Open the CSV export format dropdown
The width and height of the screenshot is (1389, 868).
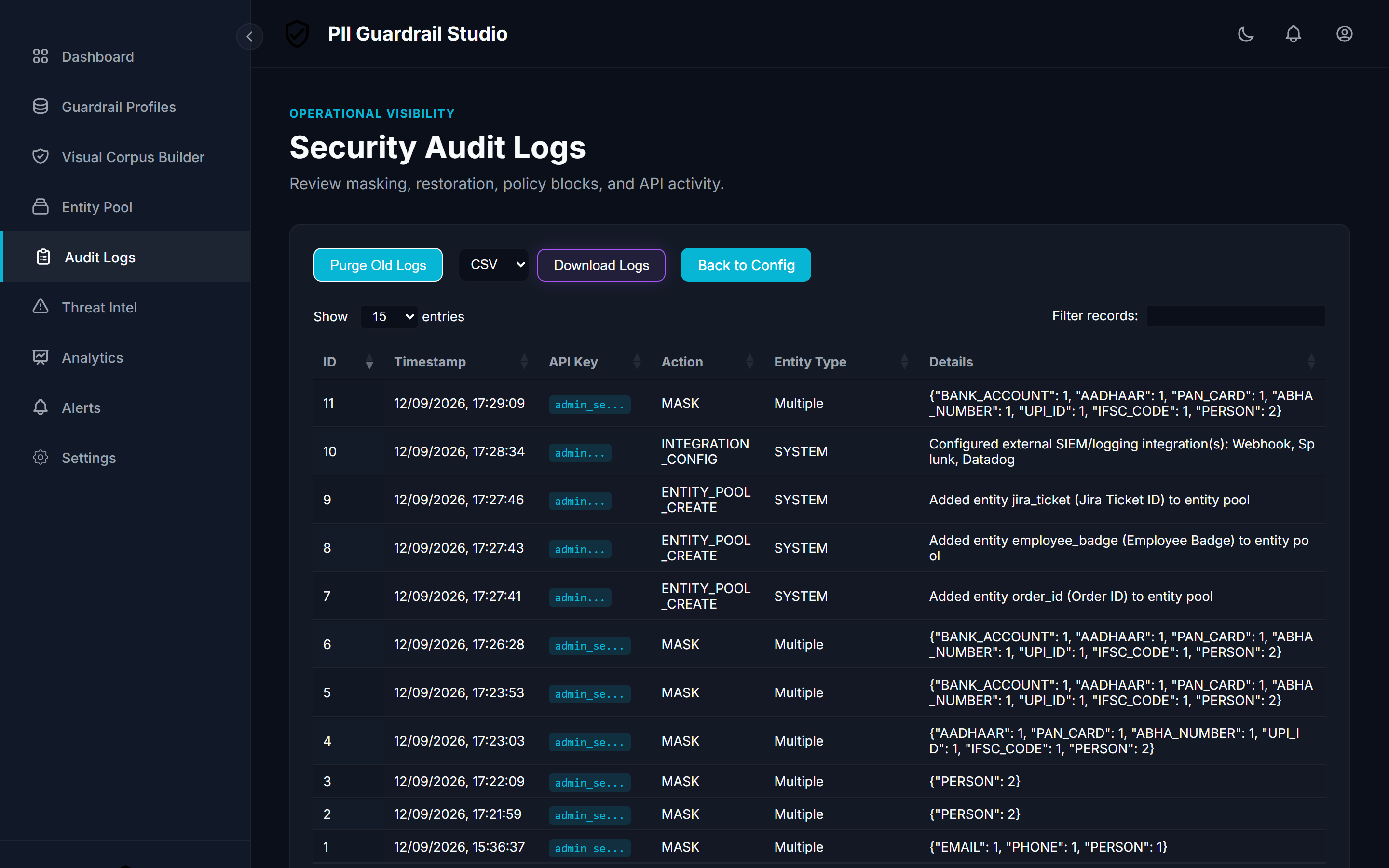point(493,265)
